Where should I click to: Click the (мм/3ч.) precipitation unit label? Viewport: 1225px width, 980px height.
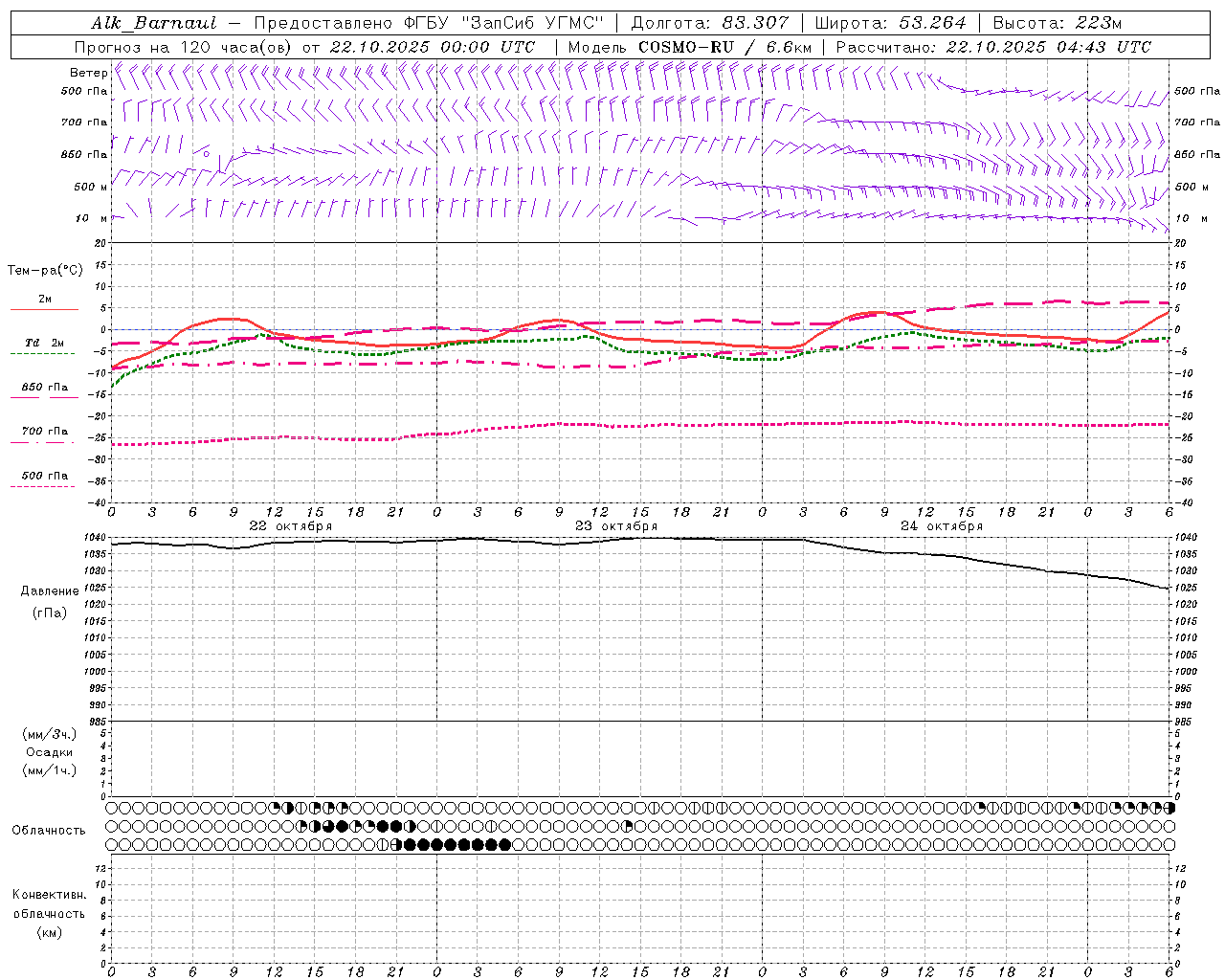[50, 734]
